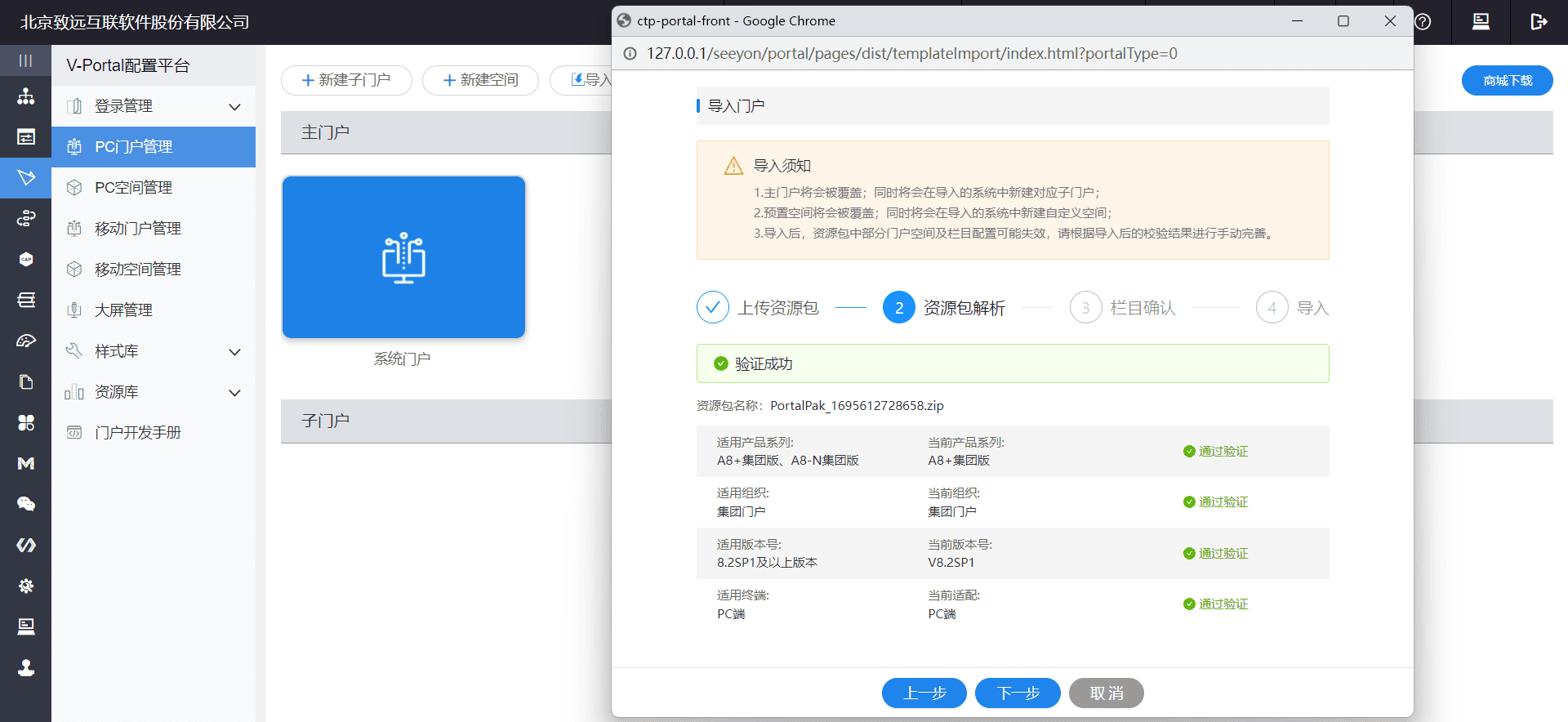The width and height of the screenshot is (1568, 722).
Task: Click 通过验证 in the 适用产品系列 row
Action: 1216,452
